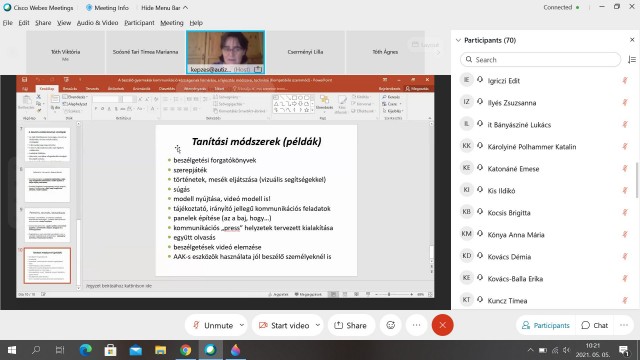Click the red leave meeting button
Image resolution: width=640 pixels, height=360 pixels.
442,325
